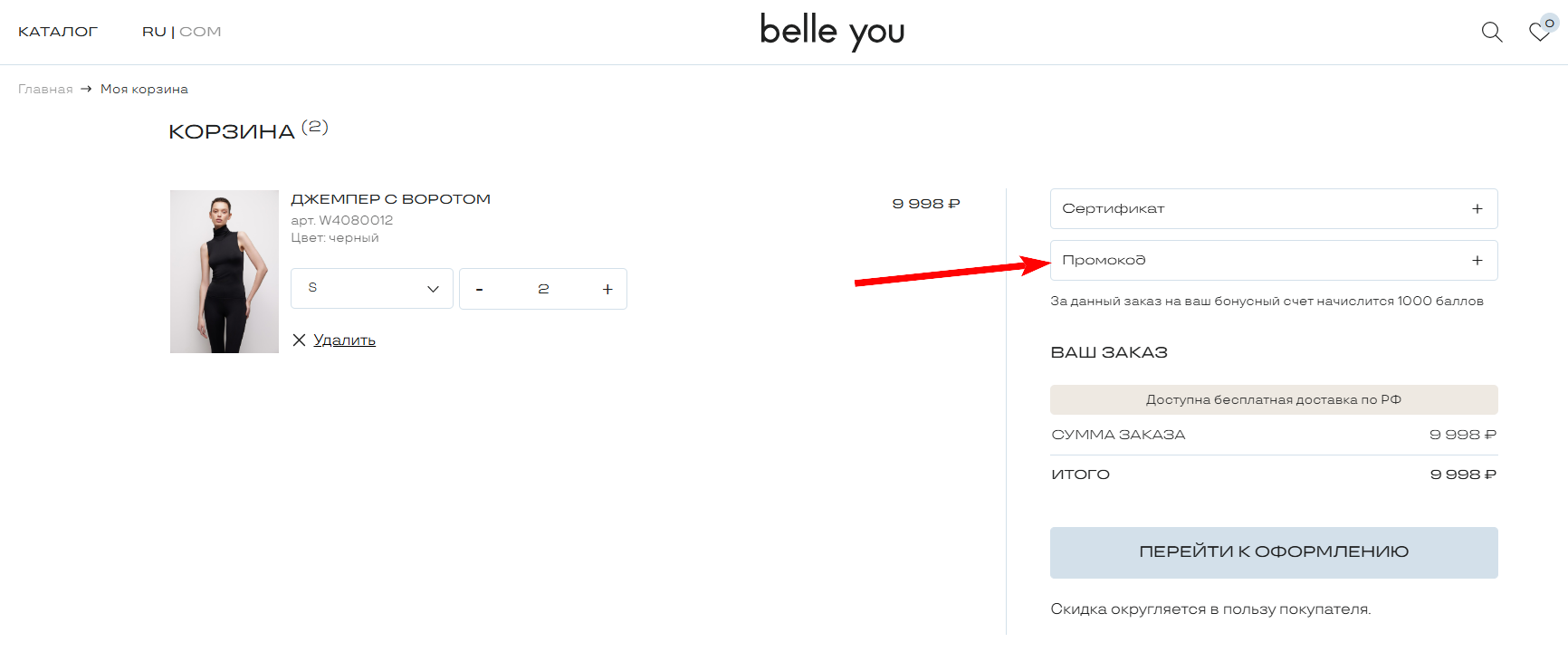Switch site language to RU version
The image size is (1568, 671).
pos(154,31)
